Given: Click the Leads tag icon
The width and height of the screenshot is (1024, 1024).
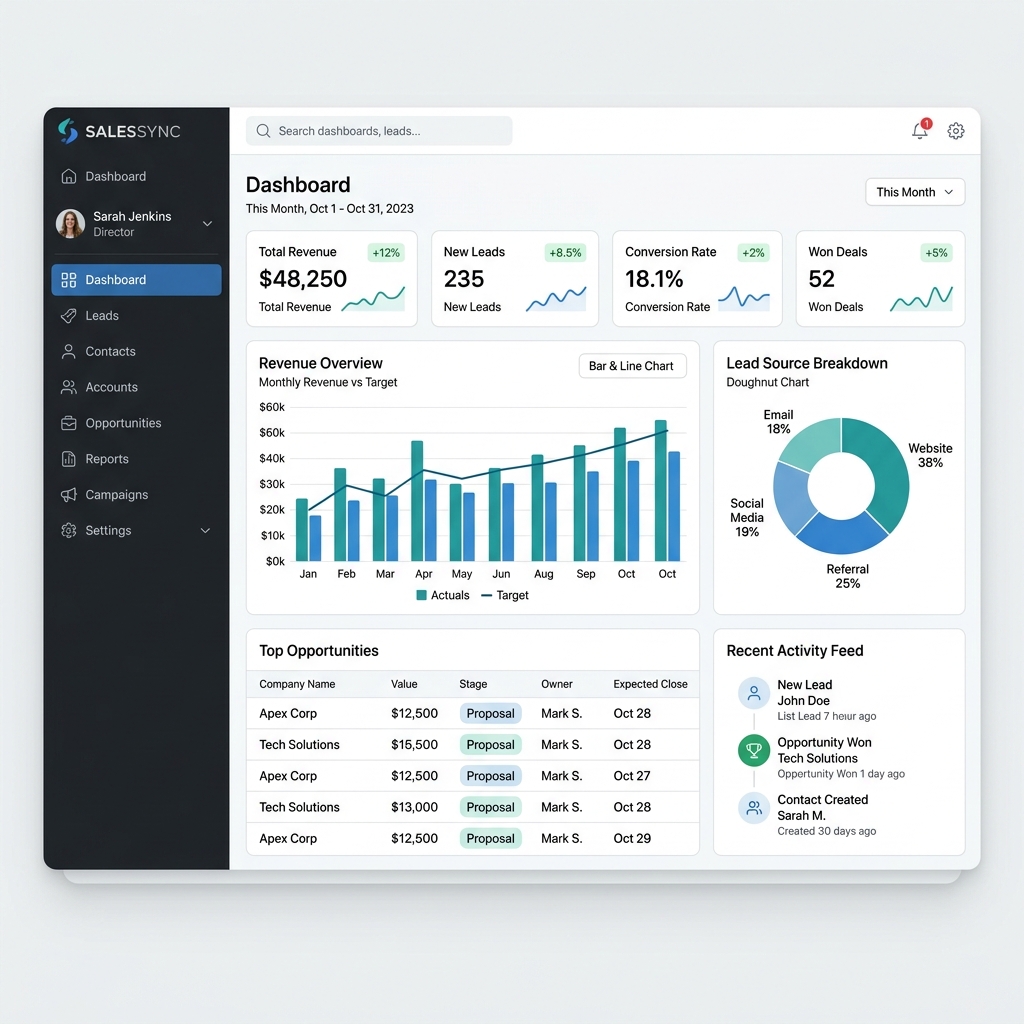Looking at the screenshot, I should pyautogui.click(x=69, y=315).
